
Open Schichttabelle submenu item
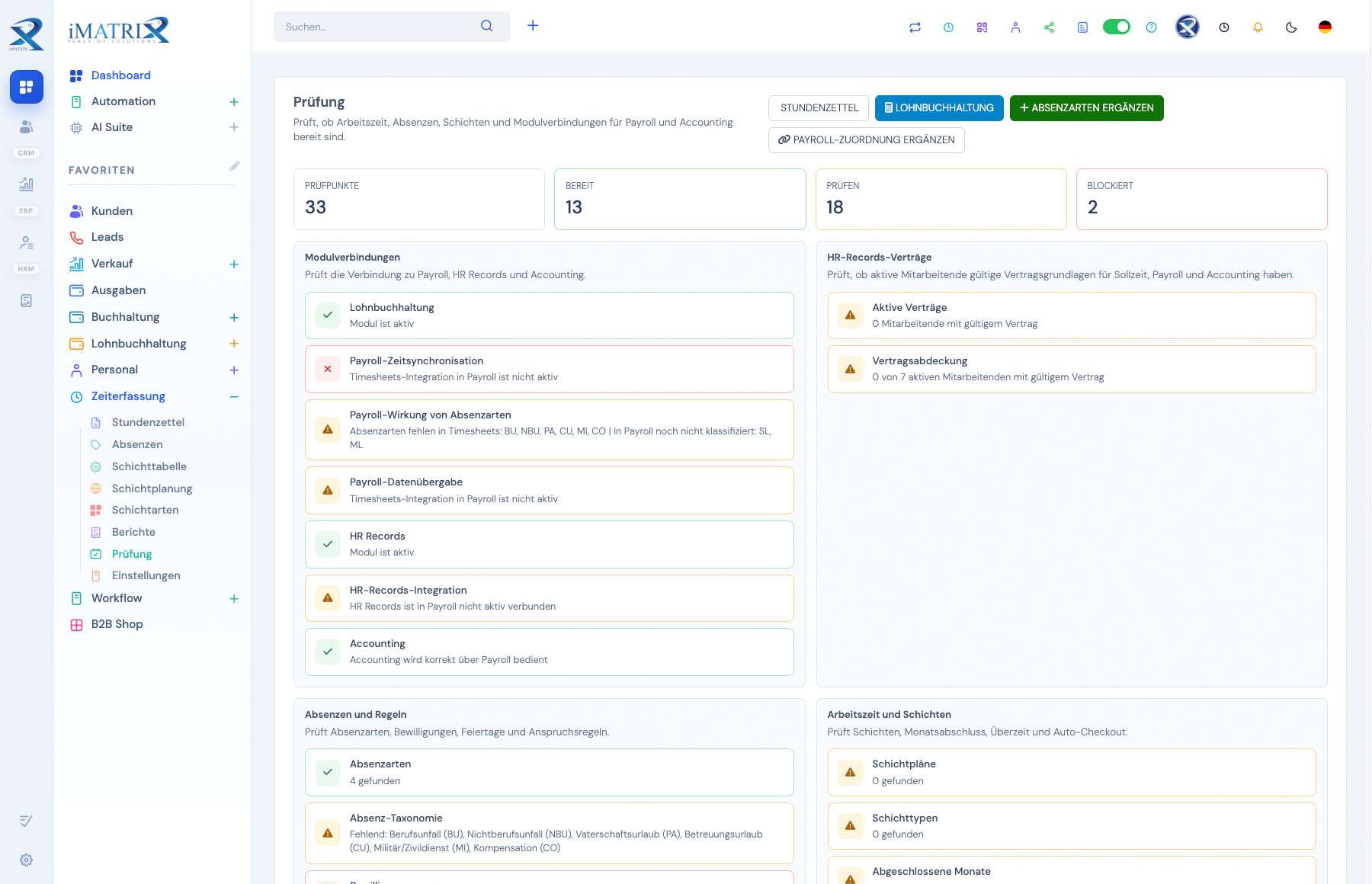149,466
